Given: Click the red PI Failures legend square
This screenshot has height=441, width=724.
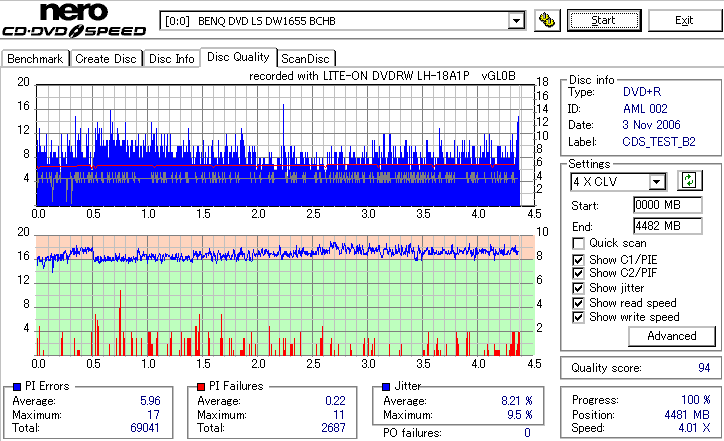Looking at the screenshot, I should pos(201,387).
